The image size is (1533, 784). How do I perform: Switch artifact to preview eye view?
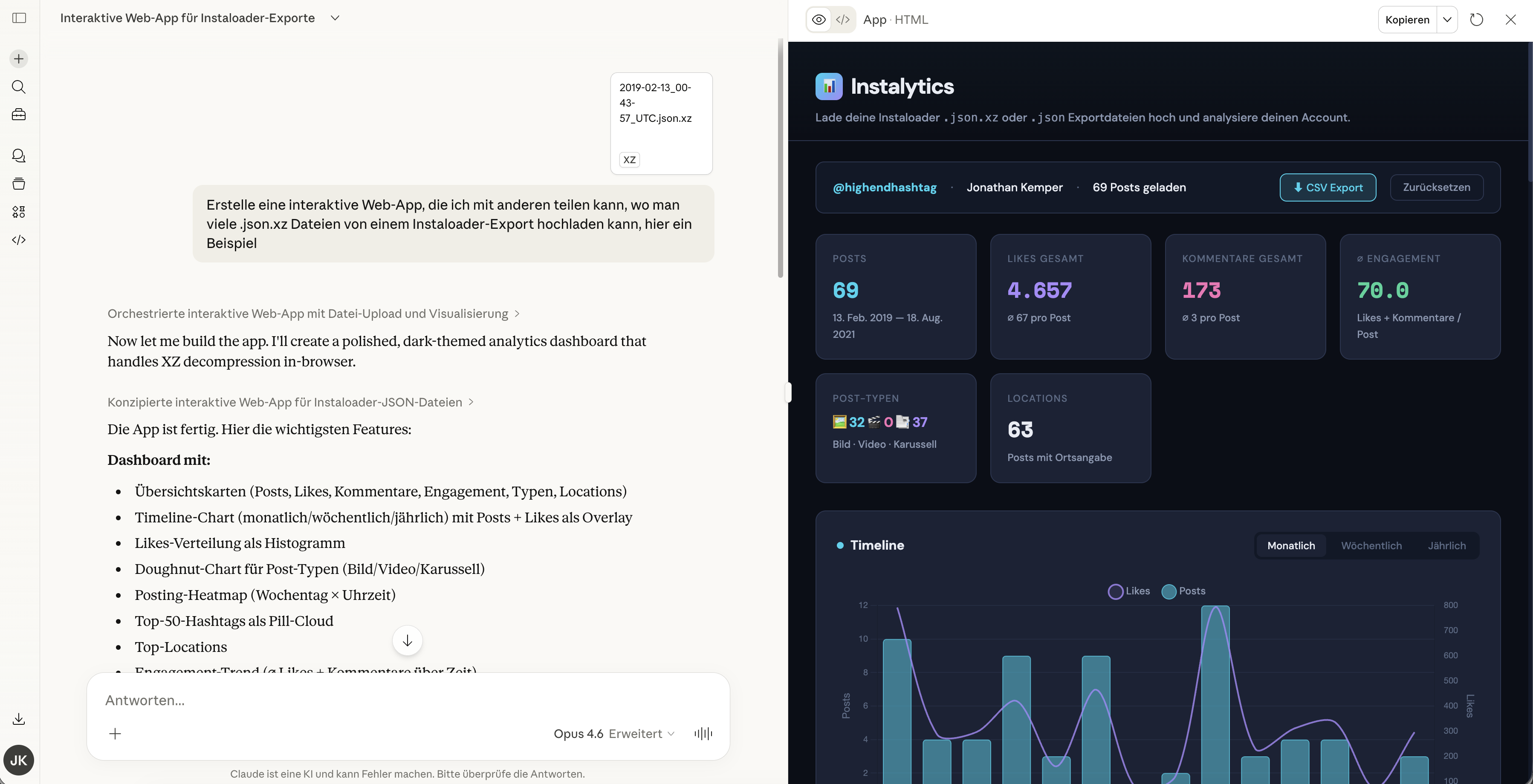click(x=819, y=20)
